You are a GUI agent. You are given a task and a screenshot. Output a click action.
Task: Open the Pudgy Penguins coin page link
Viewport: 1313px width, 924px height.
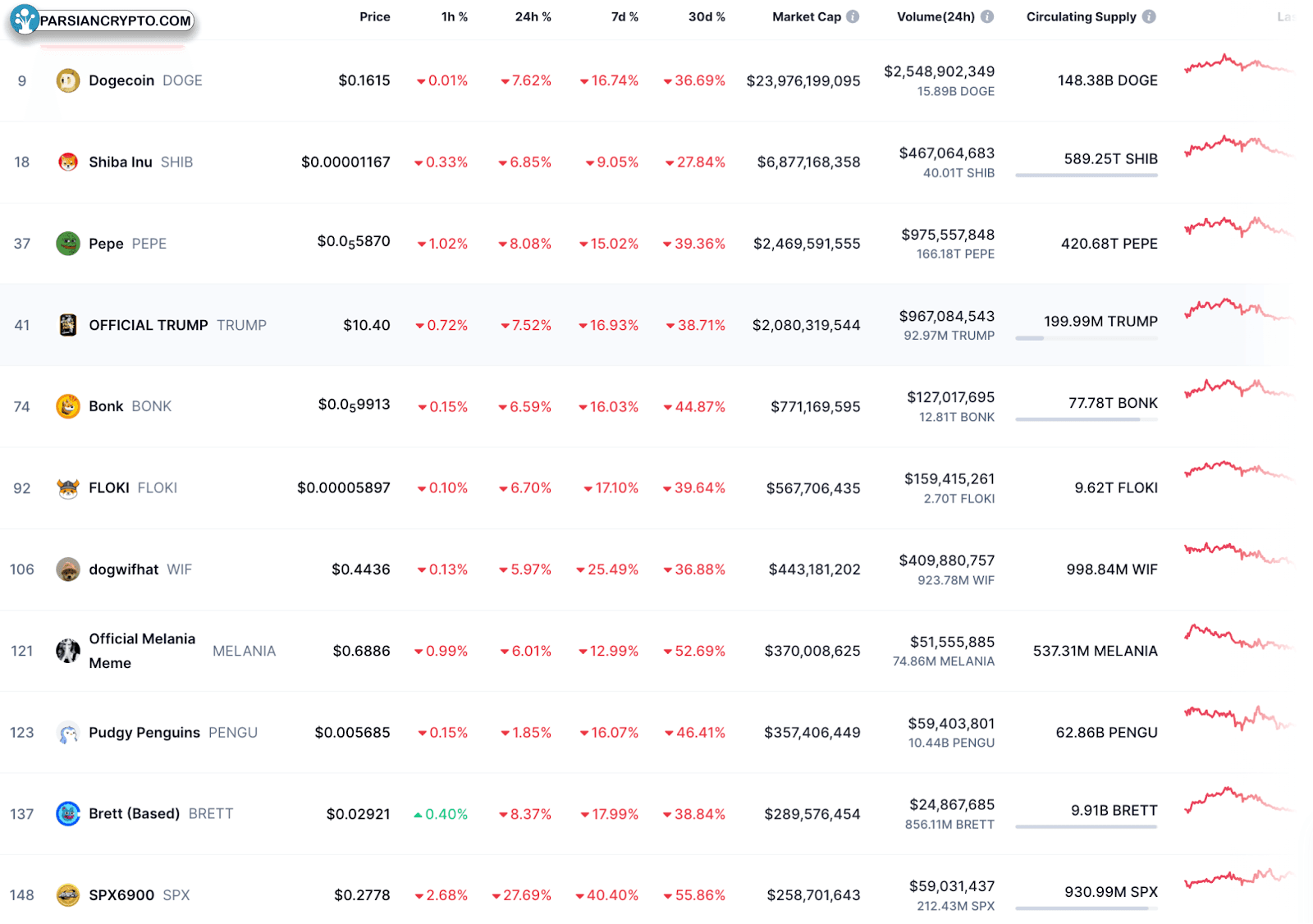tap(144, 732)
